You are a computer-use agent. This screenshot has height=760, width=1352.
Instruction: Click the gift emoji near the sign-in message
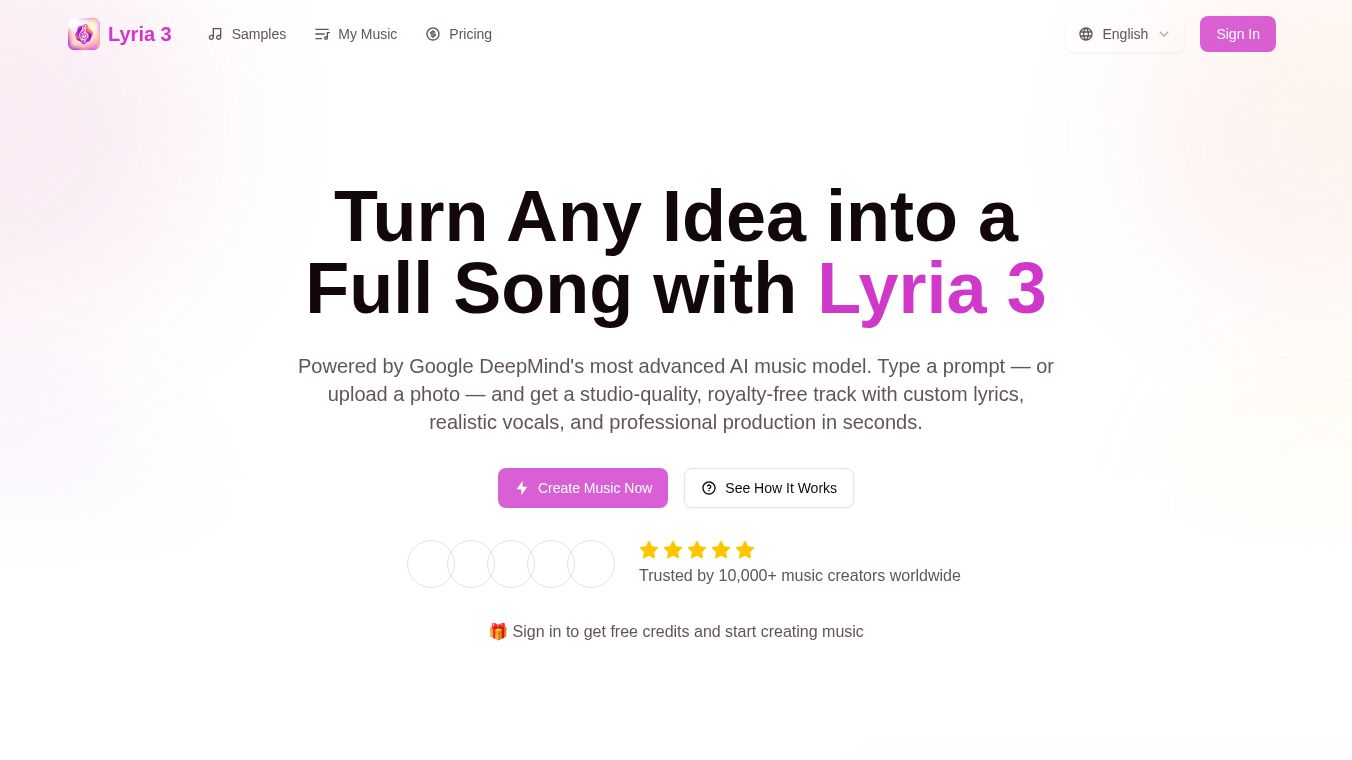coord(498,631)
